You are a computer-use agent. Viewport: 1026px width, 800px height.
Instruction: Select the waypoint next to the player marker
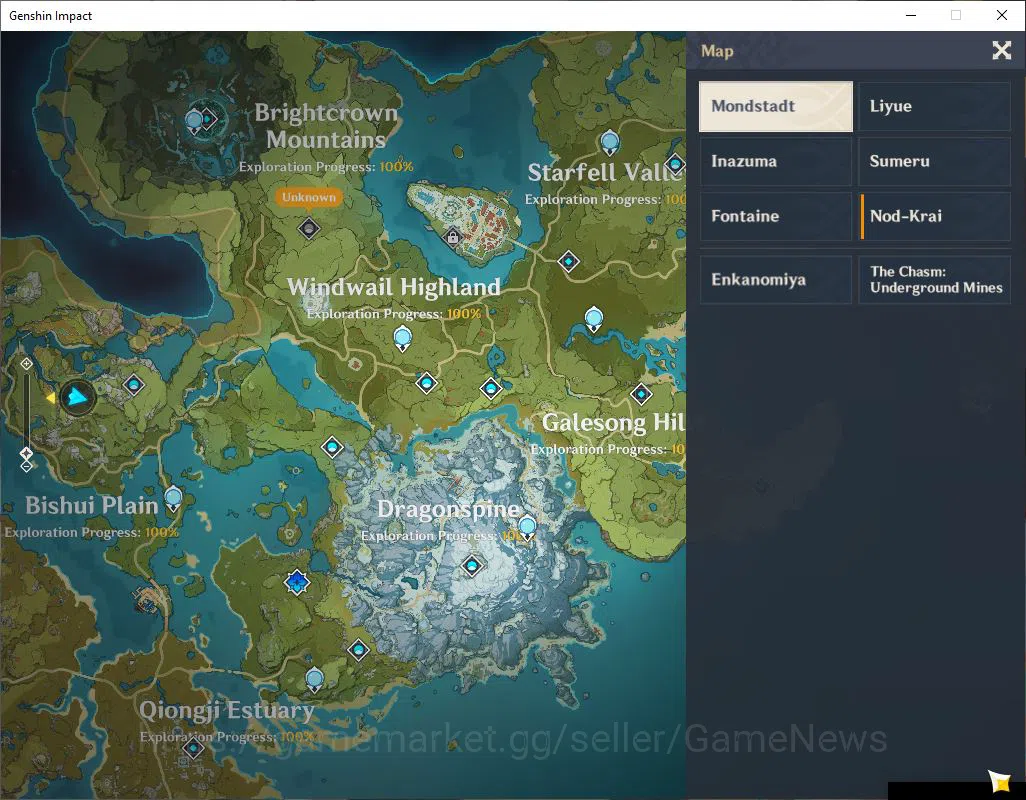[x=134, y=385]
